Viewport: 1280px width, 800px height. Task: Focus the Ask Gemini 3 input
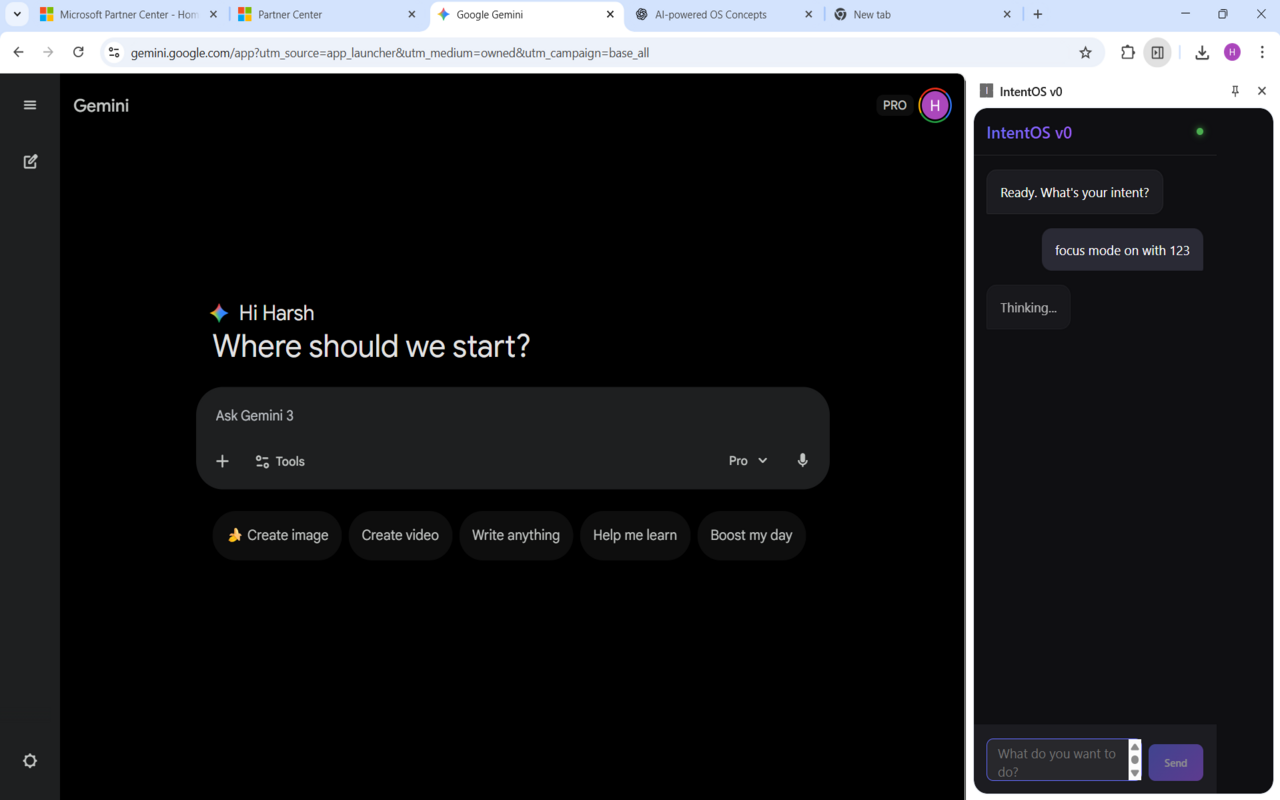512,416
